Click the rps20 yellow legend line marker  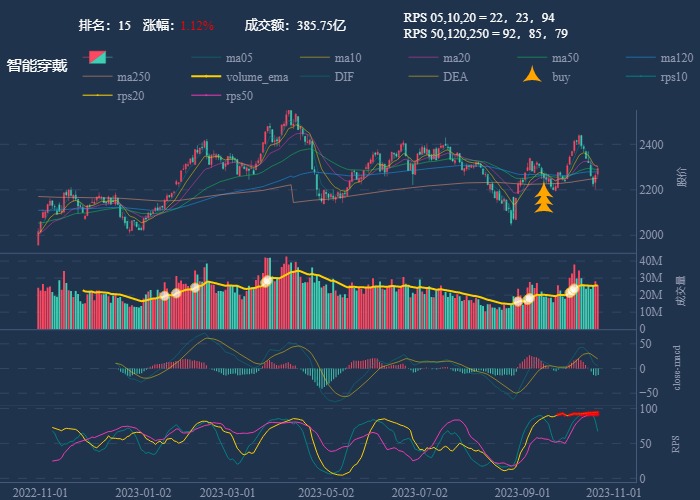pos(99,97)
